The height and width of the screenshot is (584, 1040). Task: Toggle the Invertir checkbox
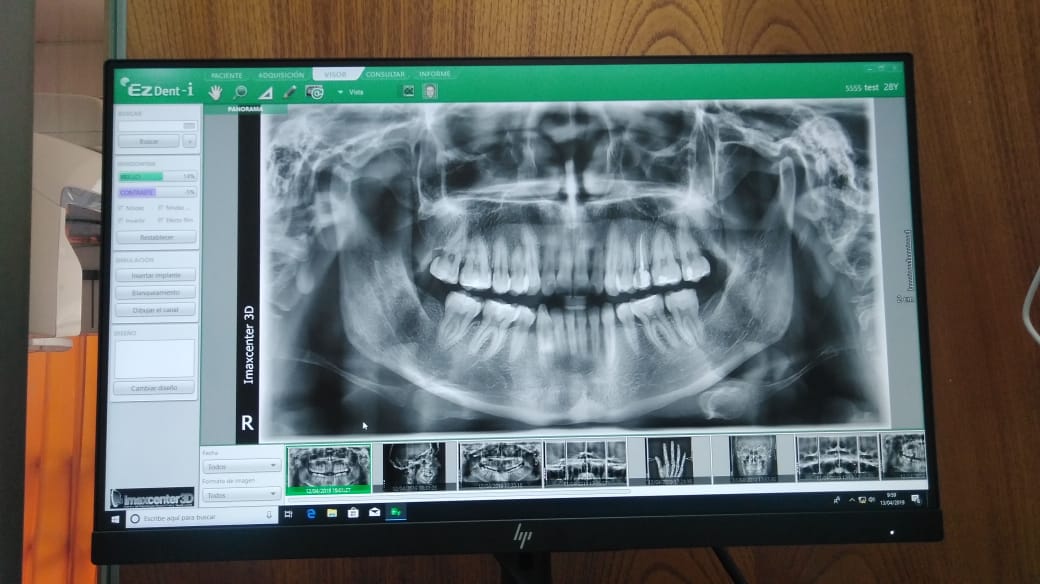point(121,219)
